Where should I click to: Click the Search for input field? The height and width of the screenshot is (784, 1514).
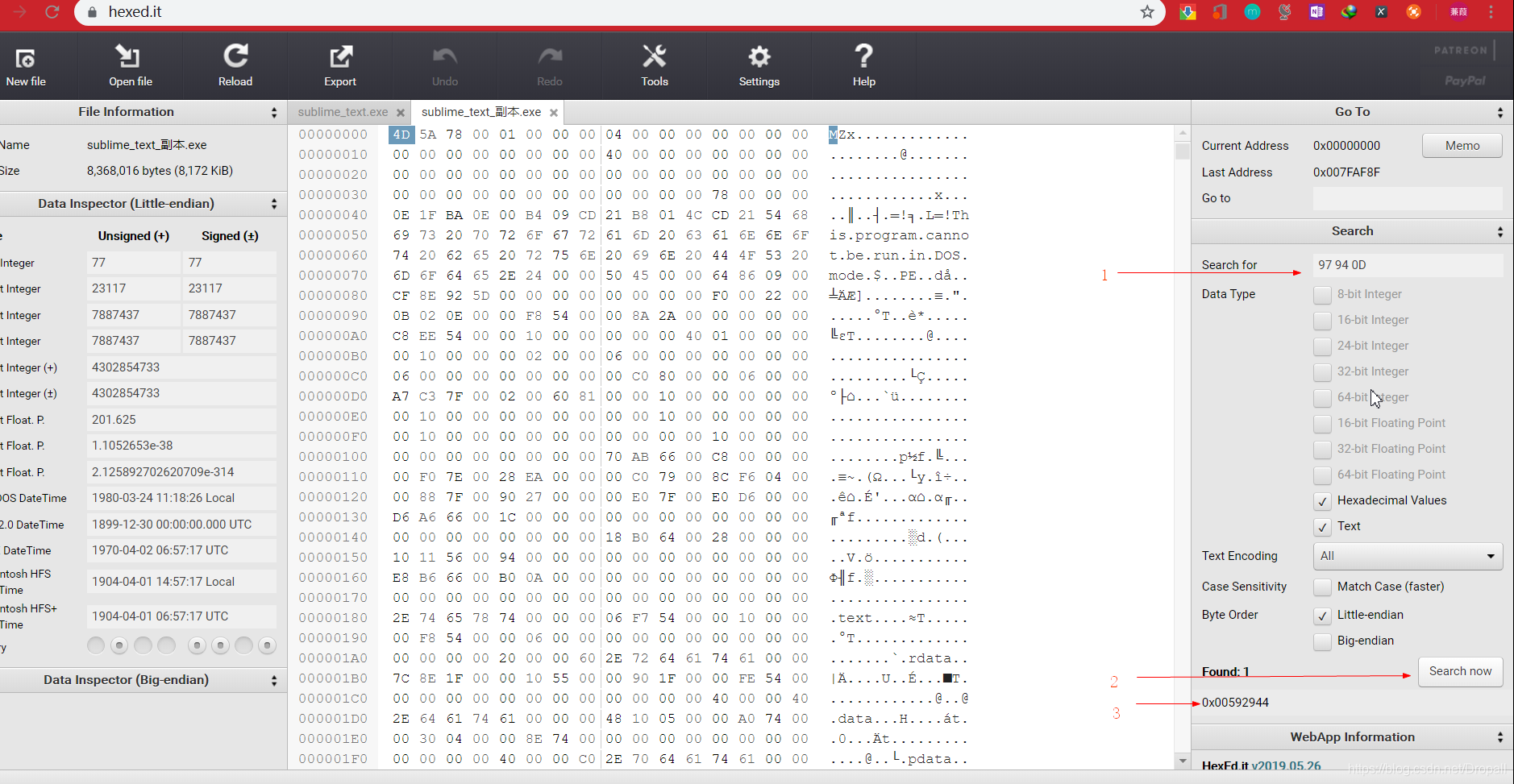coord(1408,265)
